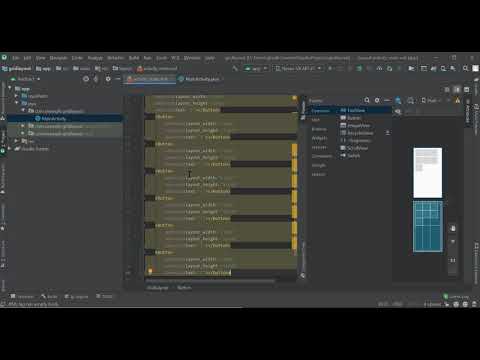Pick ImageView in the palette

(x=355, y=126)
